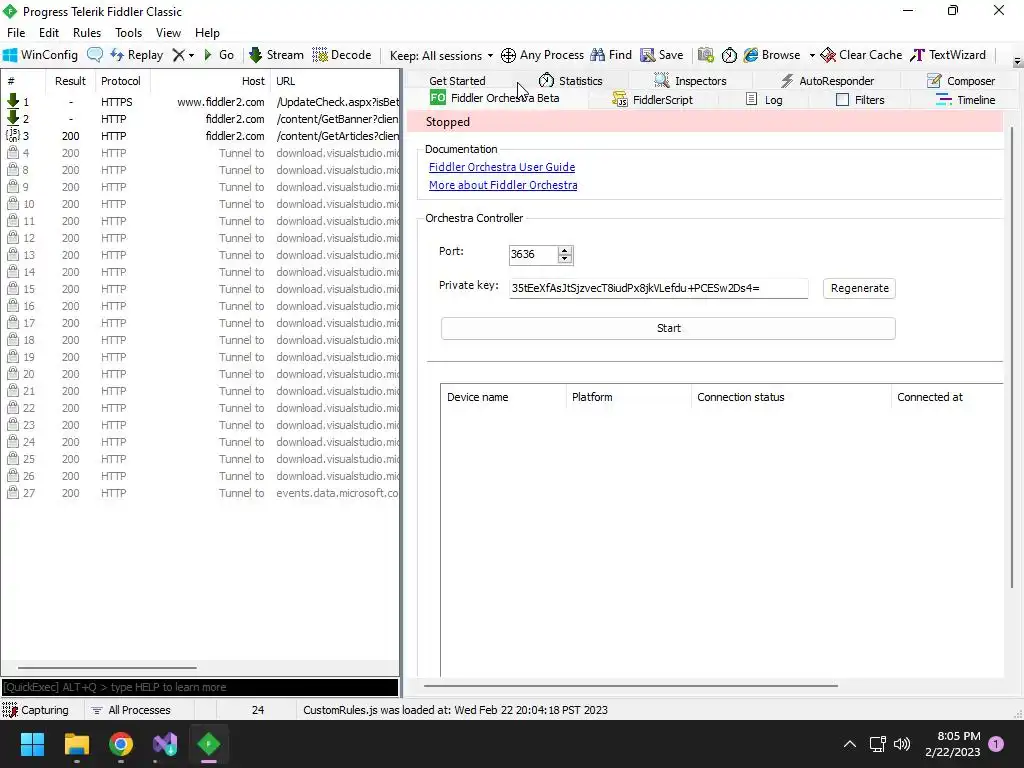This screenshot has width=1024, height=768.
Task: Switch to the Statistics tab
Action: tap(570, 81)
